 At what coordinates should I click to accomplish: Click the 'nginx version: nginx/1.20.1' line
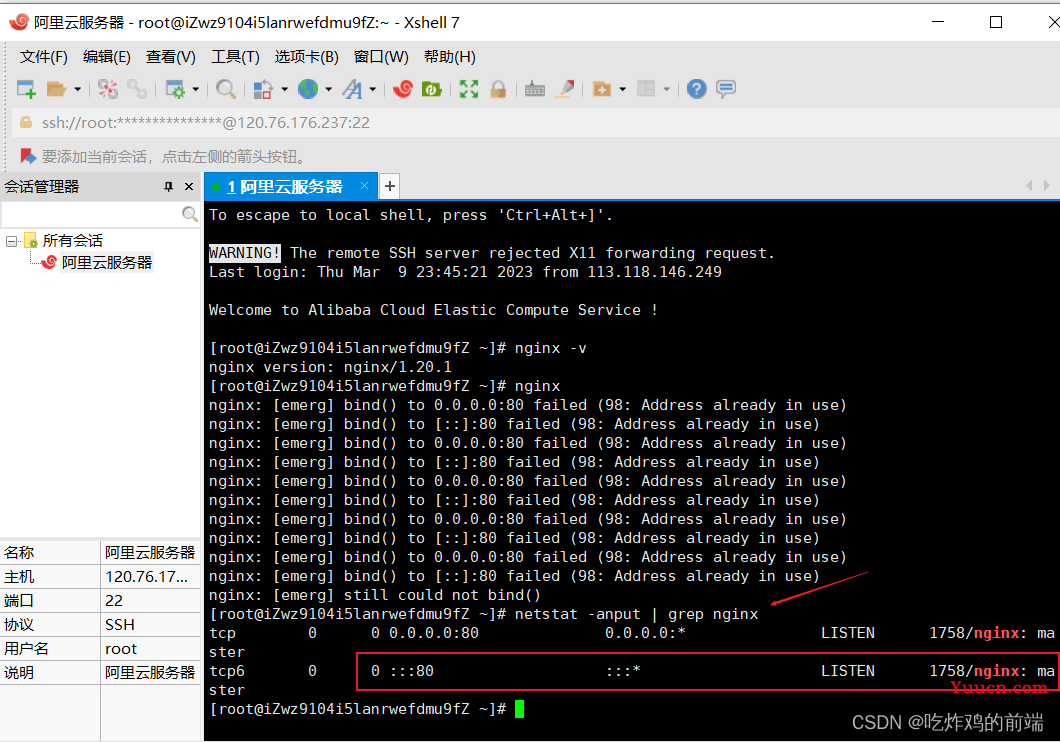(330, 367)
